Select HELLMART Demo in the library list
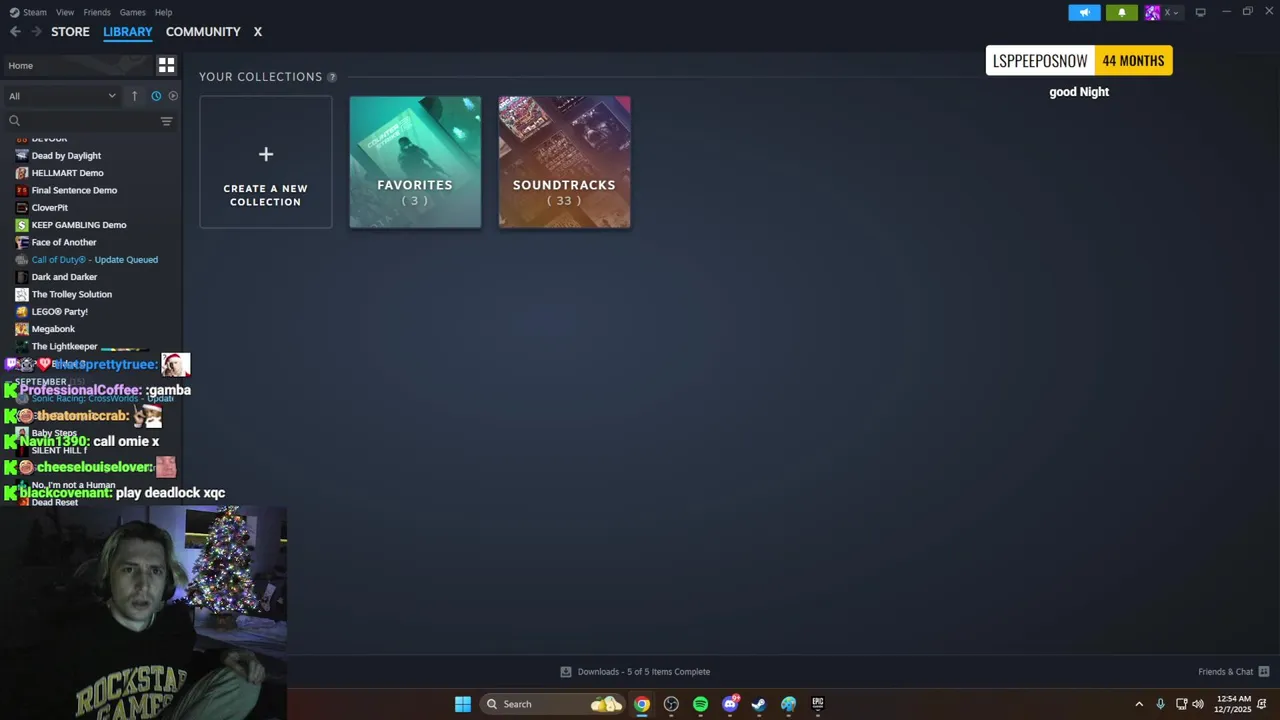Screen dimensions: 1280x720 coord(67,173)
